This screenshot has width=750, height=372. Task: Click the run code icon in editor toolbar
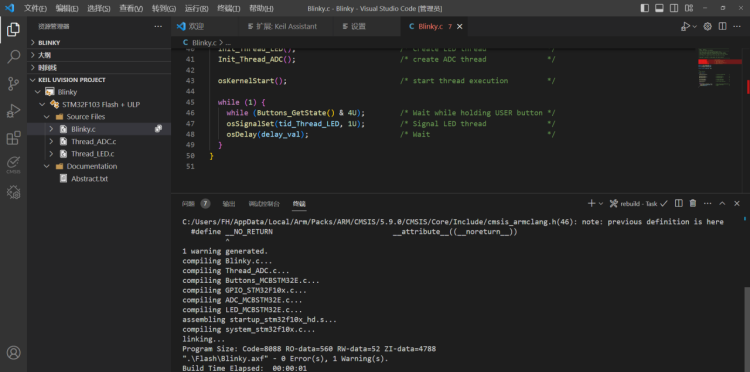685,27
